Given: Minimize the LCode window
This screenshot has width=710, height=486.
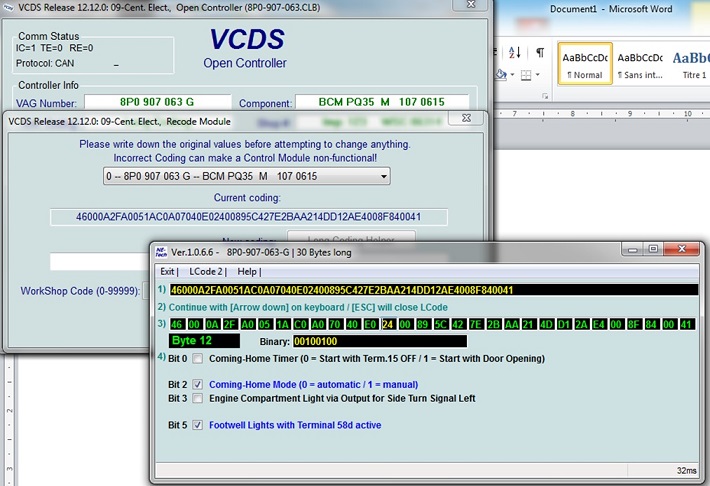Looking at the screenshot, I should point(633,250).
